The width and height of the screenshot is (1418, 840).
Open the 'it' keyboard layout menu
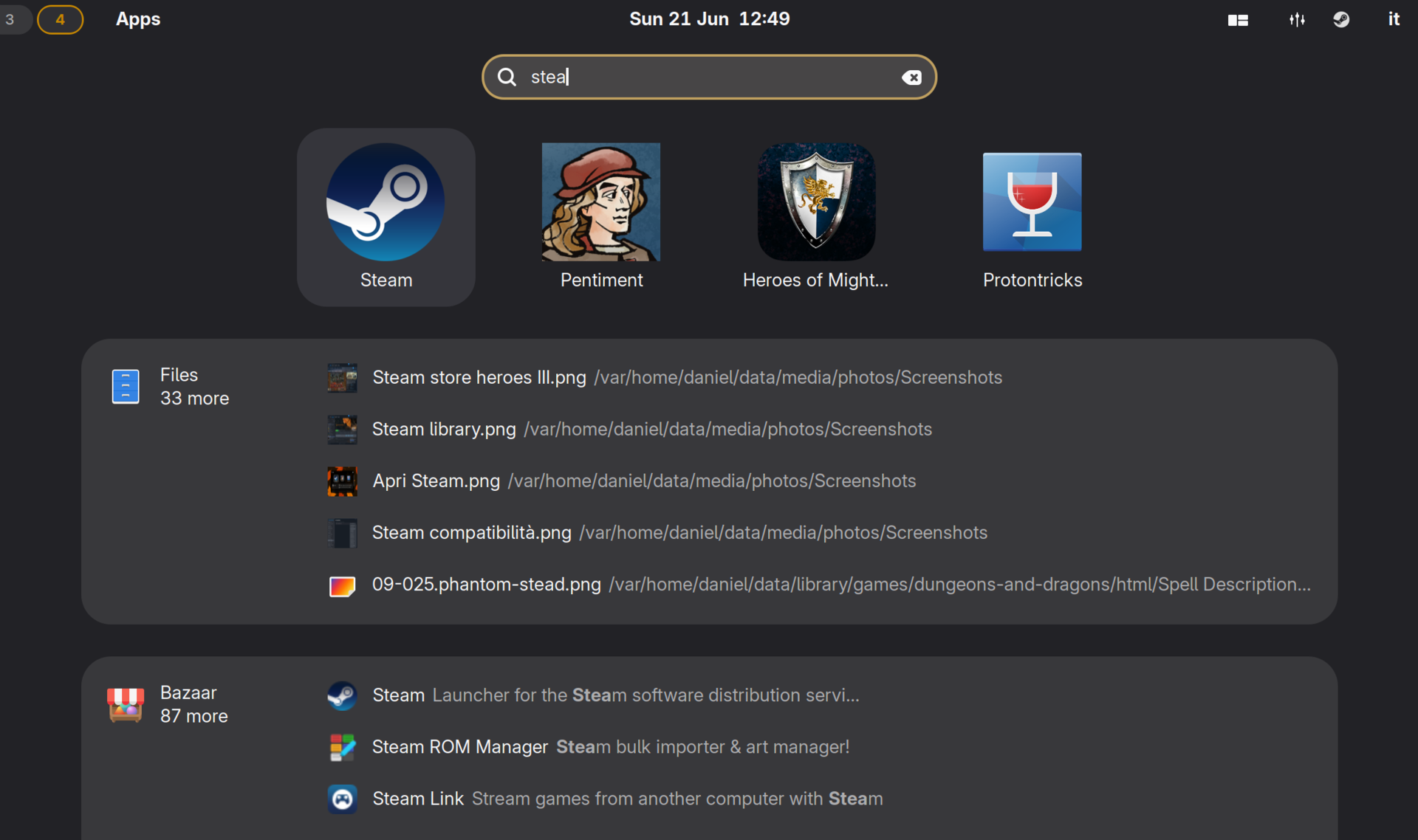[x=1394, y=19]
